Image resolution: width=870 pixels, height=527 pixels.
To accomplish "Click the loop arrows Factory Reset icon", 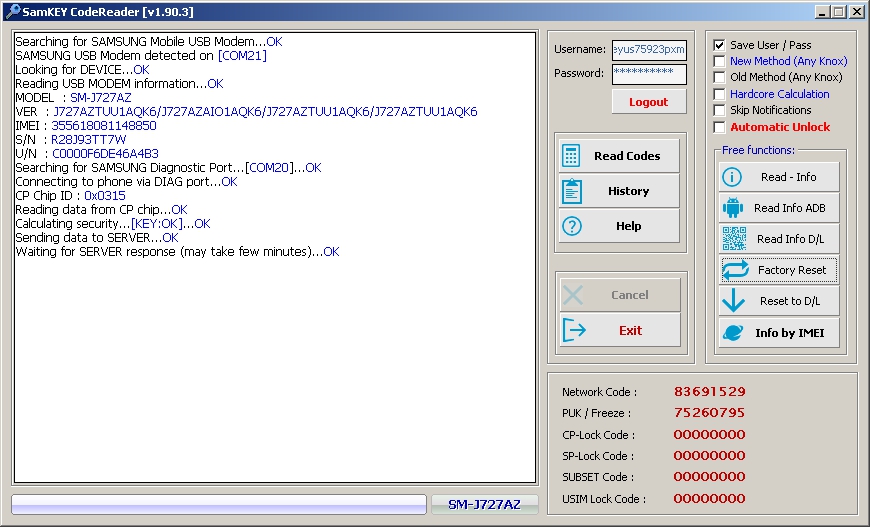I will coord(735,270).
